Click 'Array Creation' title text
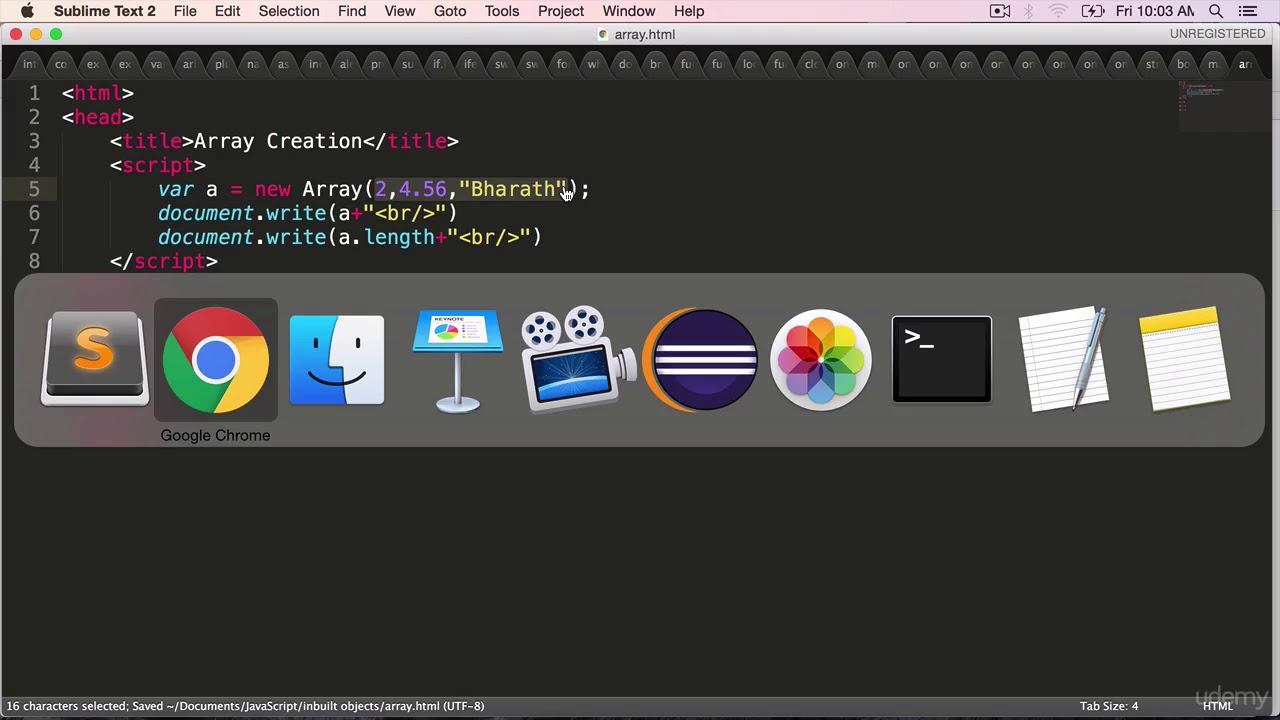 point(278,141)
